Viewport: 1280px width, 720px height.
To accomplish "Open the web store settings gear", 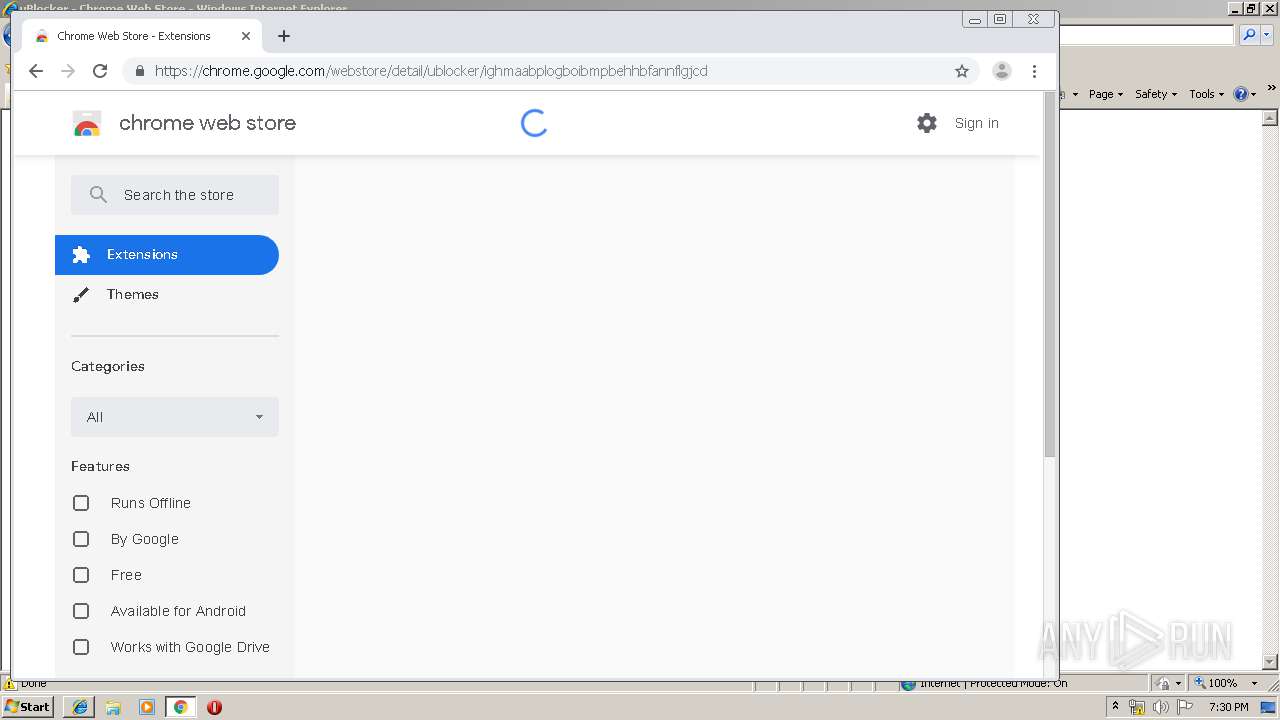I will pos(927,123).
